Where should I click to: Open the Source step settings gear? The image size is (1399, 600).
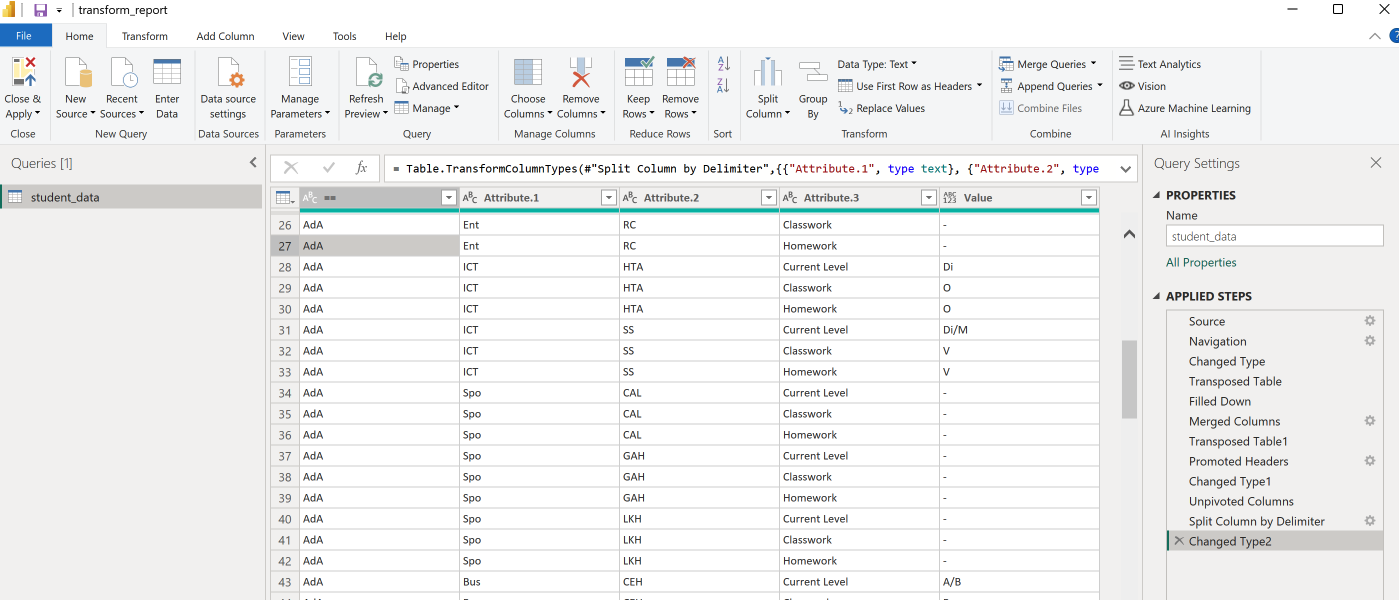point(1370,321)
